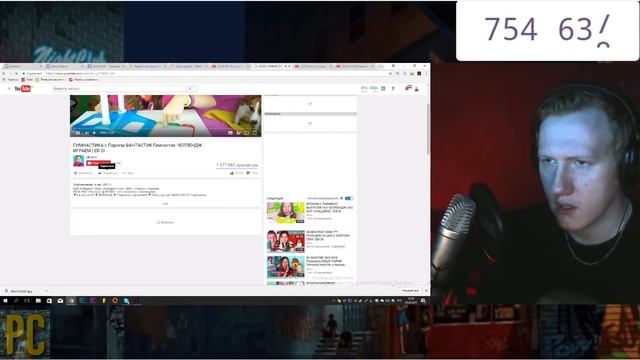Open the Share option under the video
Image resolution: width=640 pixels, height=360 pixels.
107,173
